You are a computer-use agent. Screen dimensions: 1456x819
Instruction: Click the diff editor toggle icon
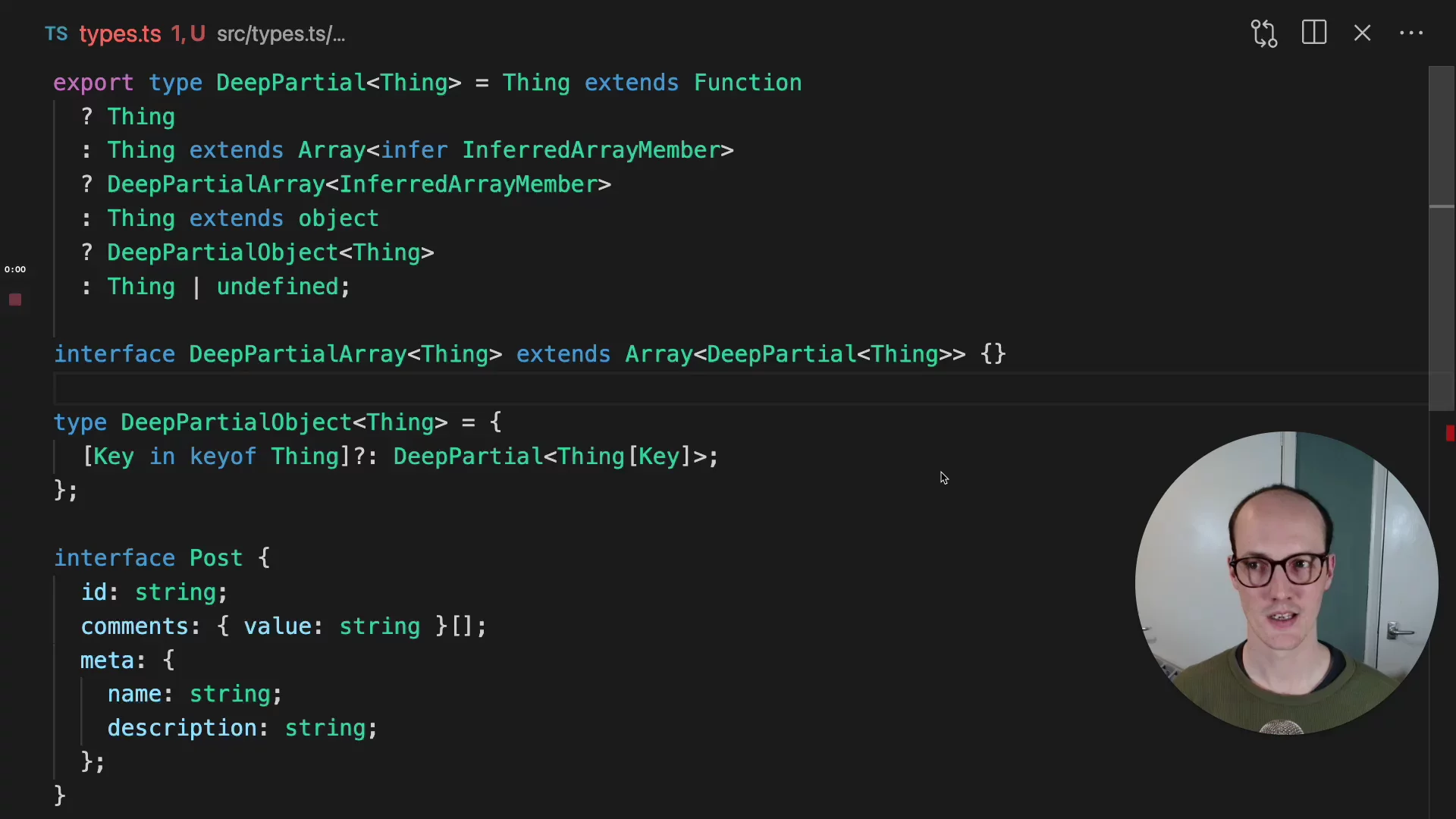1265,33
